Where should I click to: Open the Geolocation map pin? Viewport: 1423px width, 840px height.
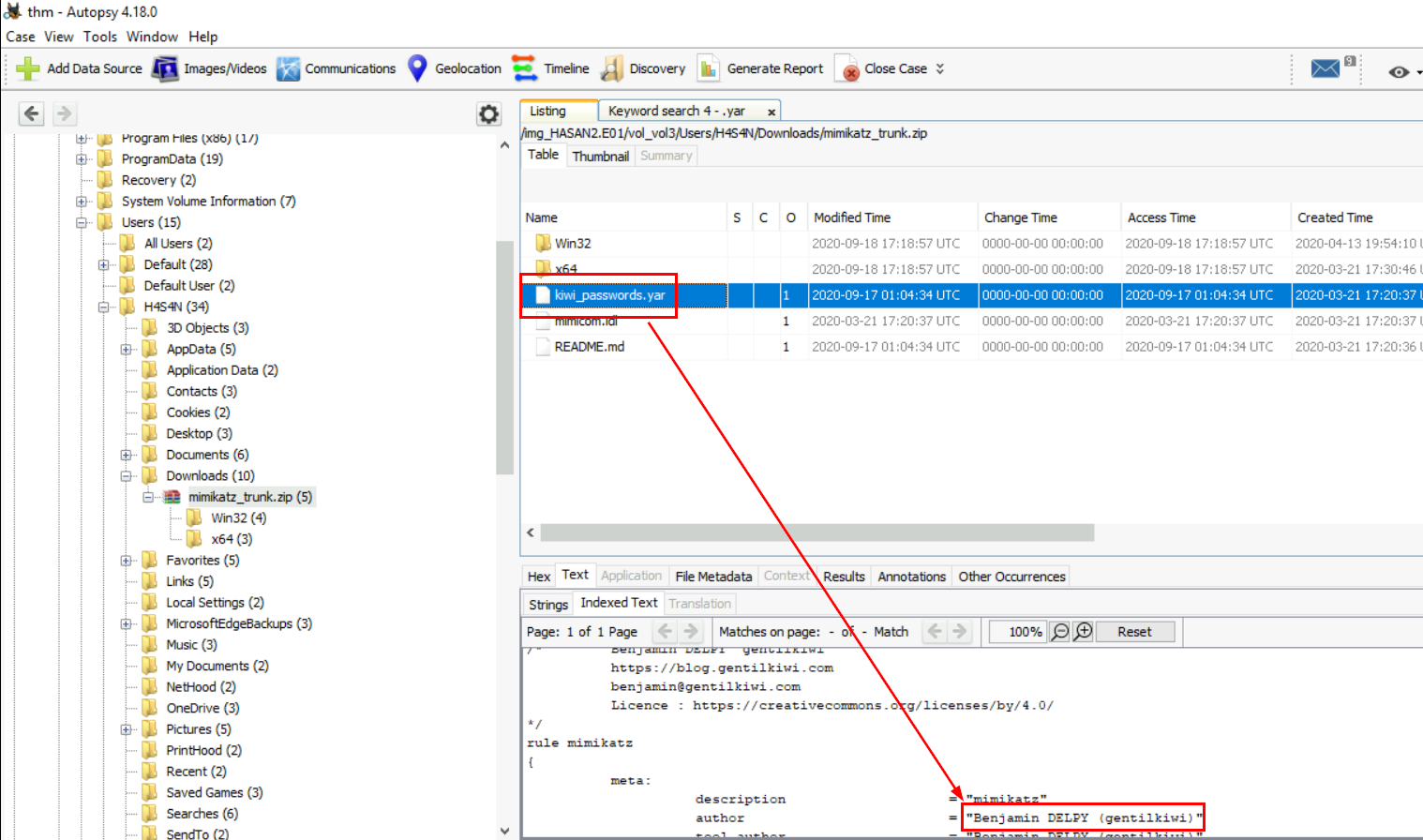coord(418,68)
